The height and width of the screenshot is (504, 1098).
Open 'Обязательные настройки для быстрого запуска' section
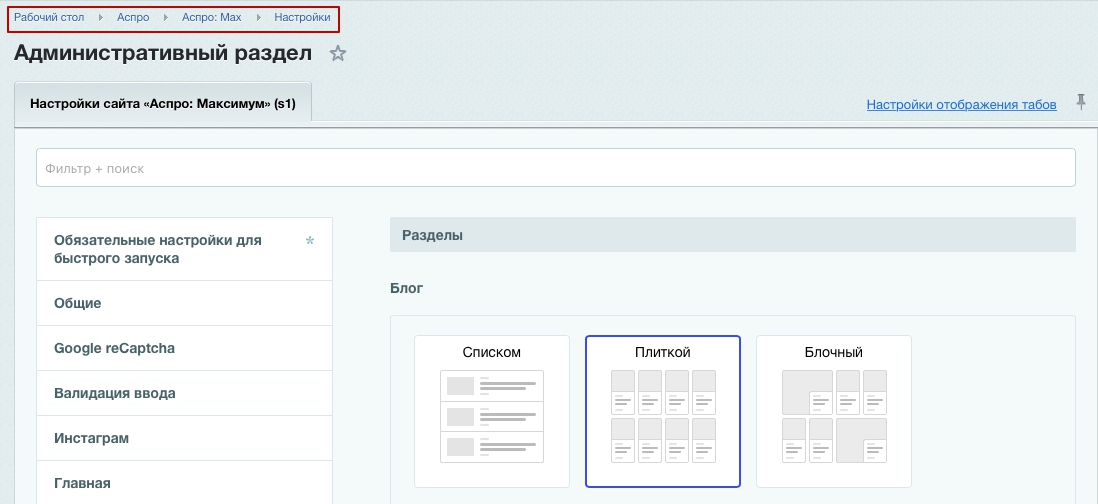158,249
